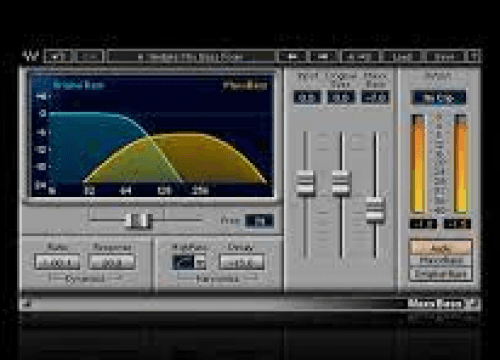Click the A/B setup compare button
Image resolution: width=500 pixels, height=360 pixels.
(x=359, y=57)
